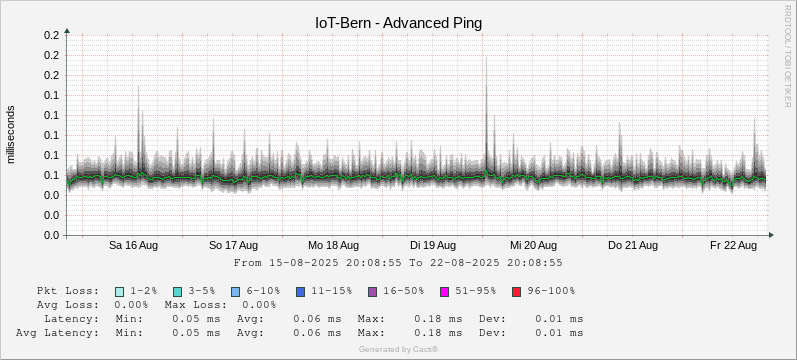Click the From/To date range text
The width and height of the screenshot is (797, 360).
pos(398,263)
